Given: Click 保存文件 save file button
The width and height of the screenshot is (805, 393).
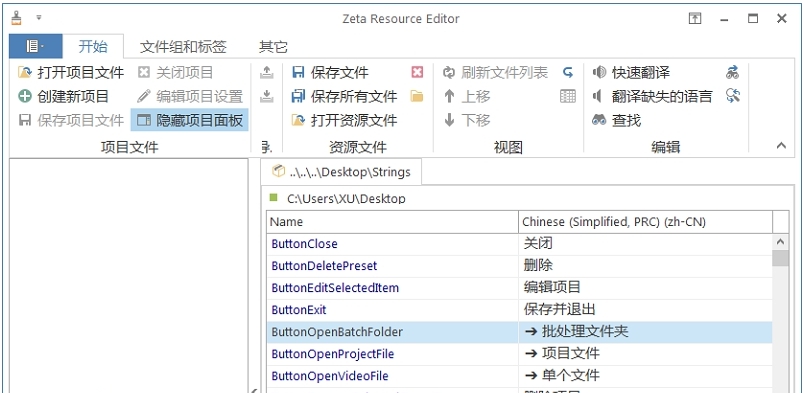Looking at the screenshot, I should pyautogui.click(x=330, y=72).
